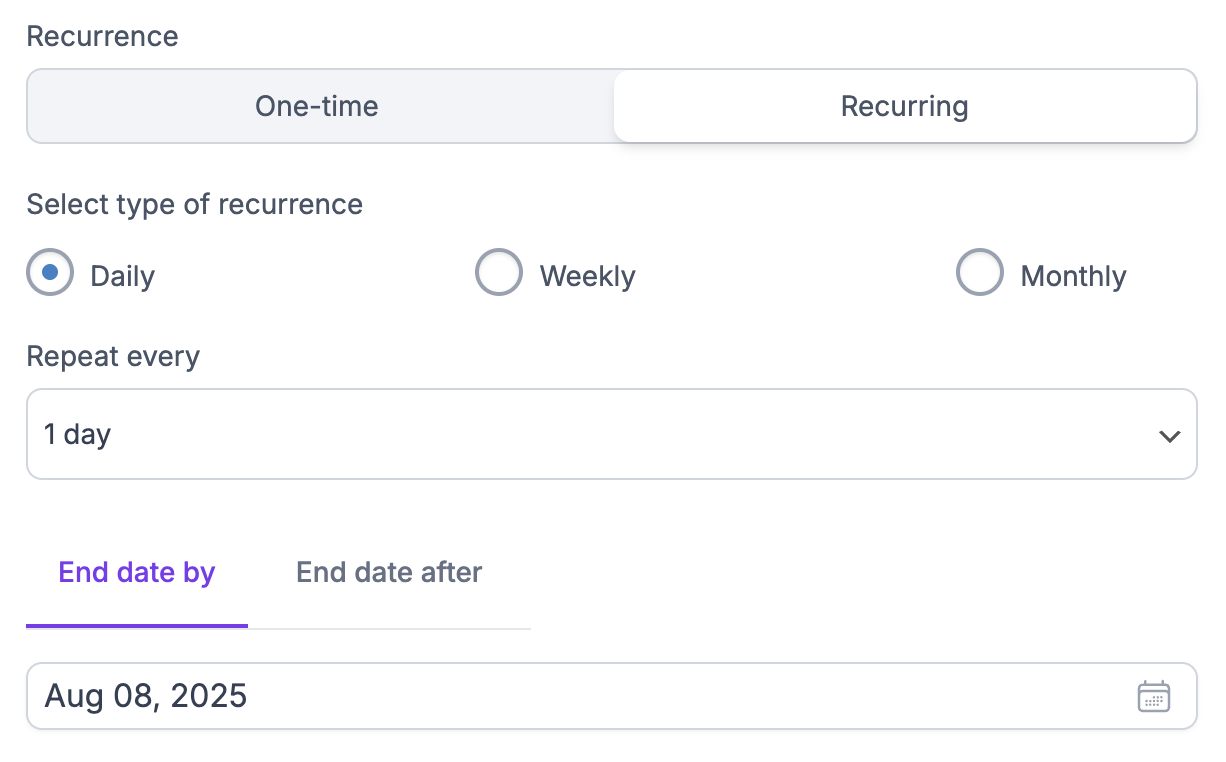Click the Recurrence section heading
The height and width of the screenshot is (762, 1226).
[x=102, y=36]
